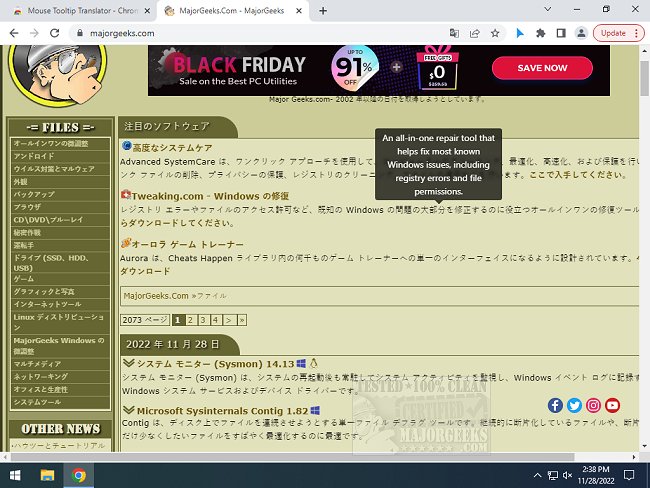Open 高度なシステムケア software link

(x=172, y=148)
